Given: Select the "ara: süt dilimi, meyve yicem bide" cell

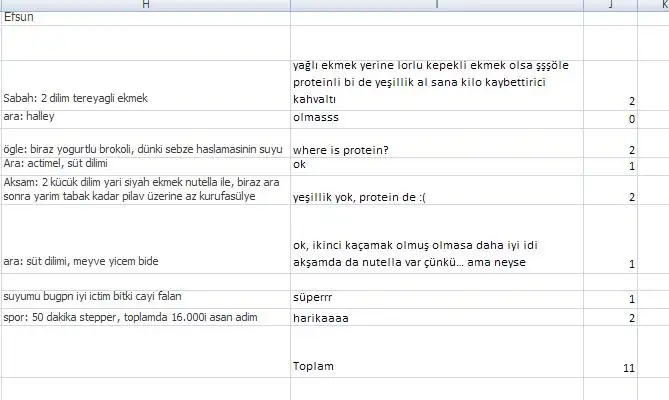Looking at the screenshot, I should [145, 261].
